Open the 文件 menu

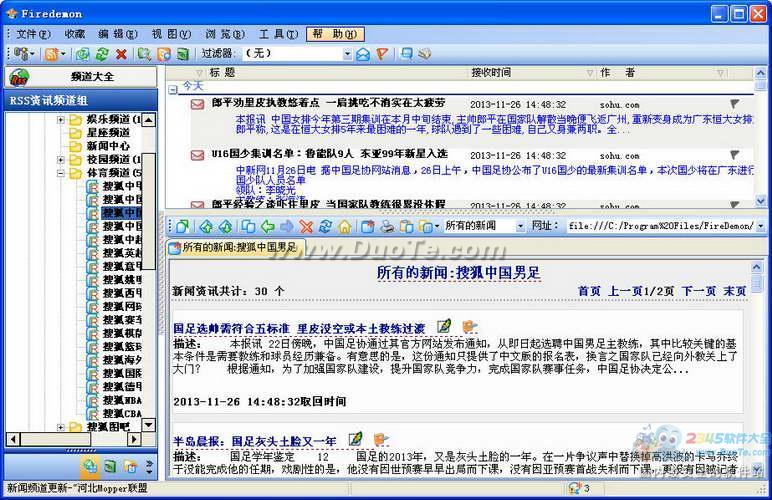coord(32,34)
